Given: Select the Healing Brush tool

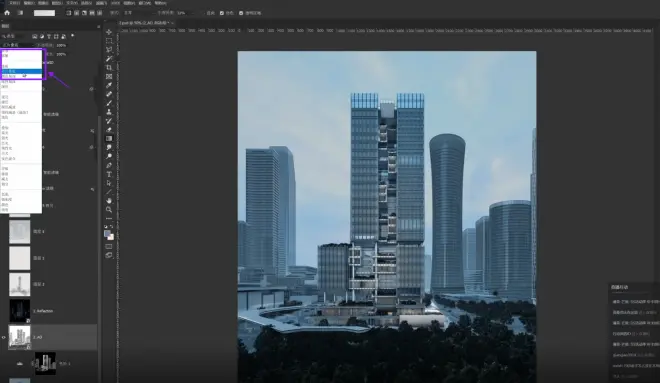Looking at the screenshot, I should click(x=109, y=94).
